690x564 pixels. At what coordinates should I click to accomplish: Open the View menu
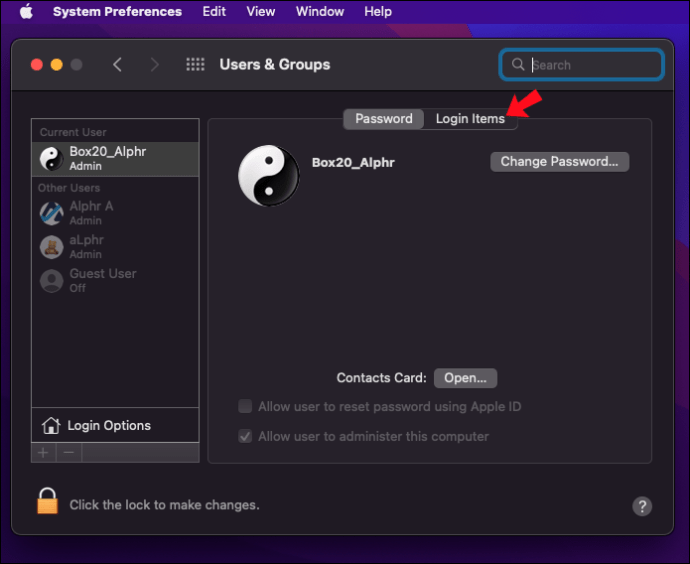(x=261, y=11)
